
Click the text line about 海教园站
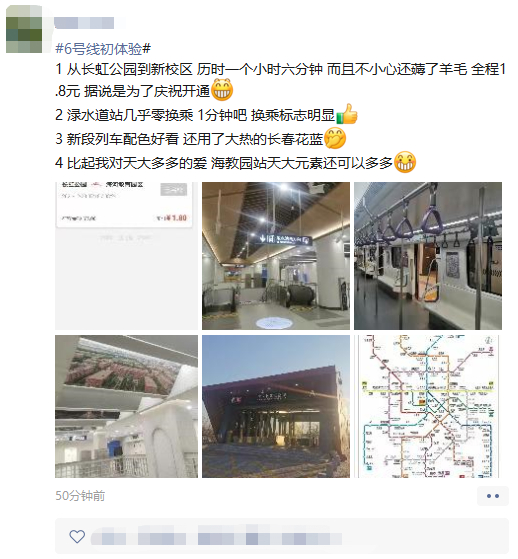click(x=224, y=163)
